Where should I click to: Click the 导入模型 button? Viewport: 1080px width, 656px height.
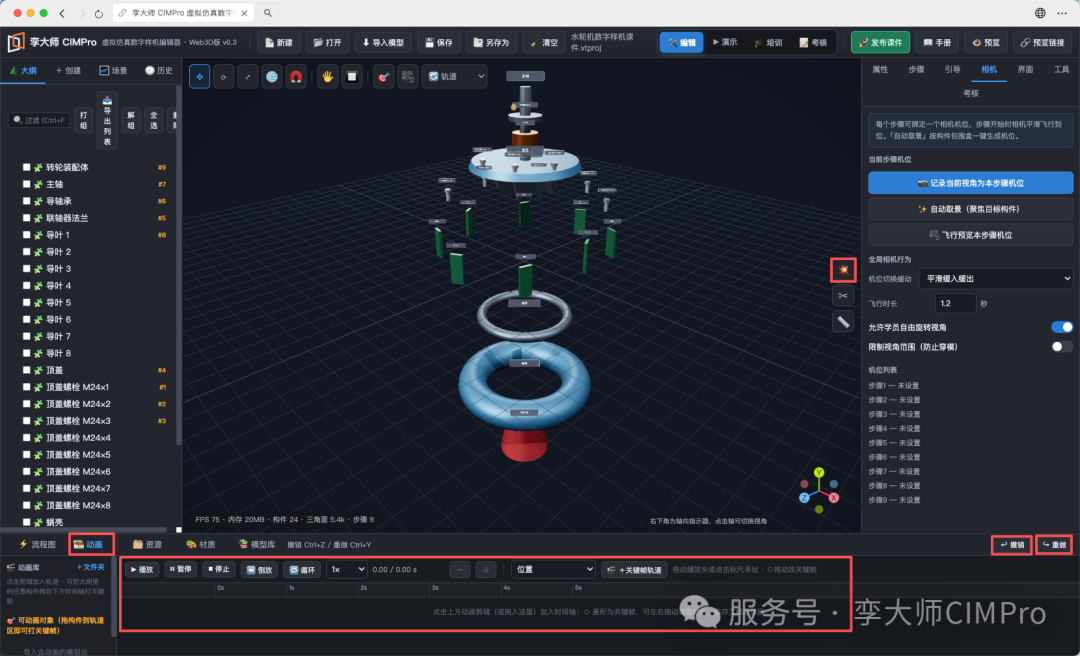point(383,43)
